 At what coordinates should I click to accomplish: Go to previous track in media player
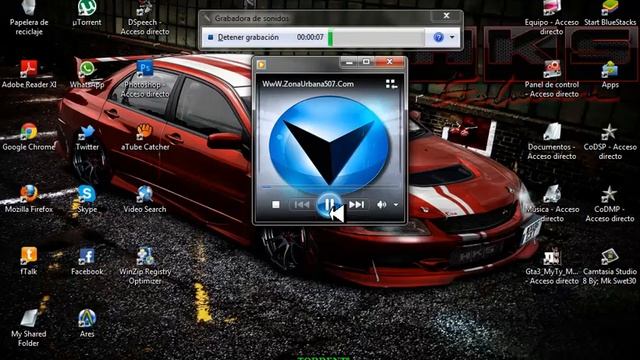[x=301, y=204]
